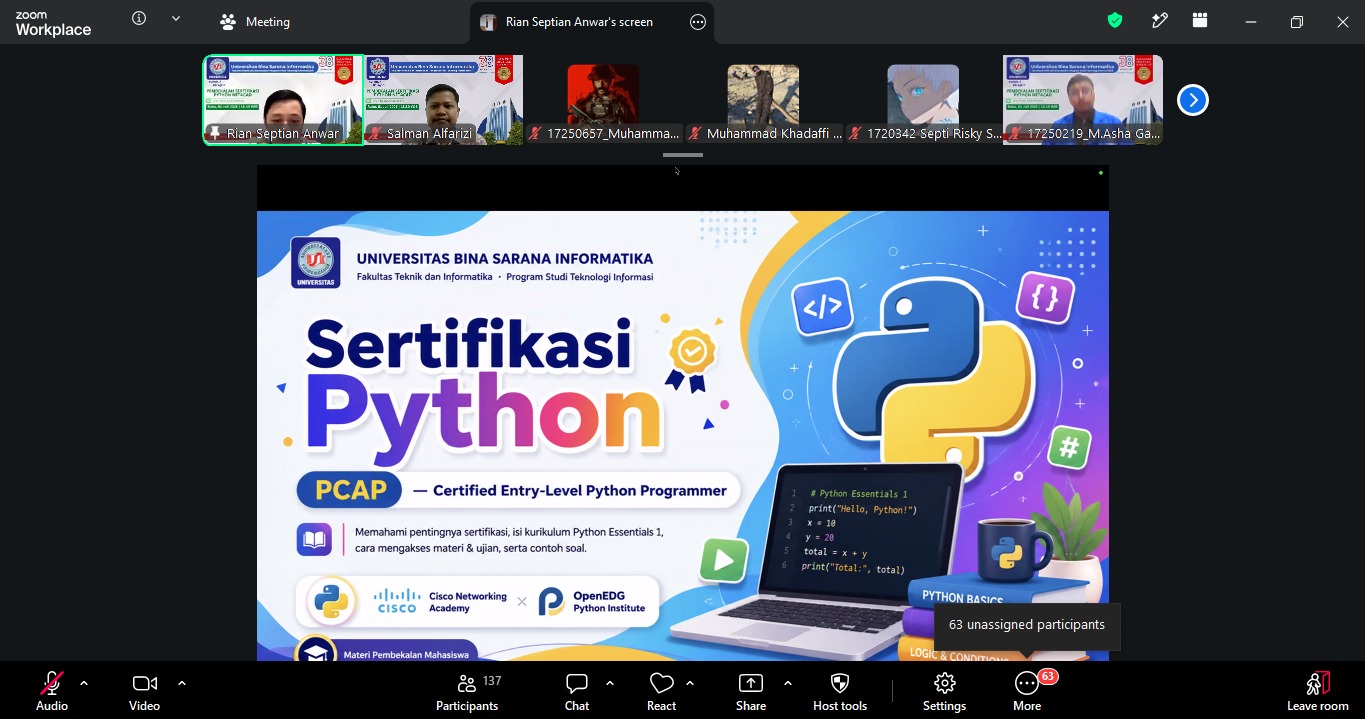The height and width of the screenshot is (719, 1365).
Task: Minimize the Zoom window
Action: (x=1250, y=22)
